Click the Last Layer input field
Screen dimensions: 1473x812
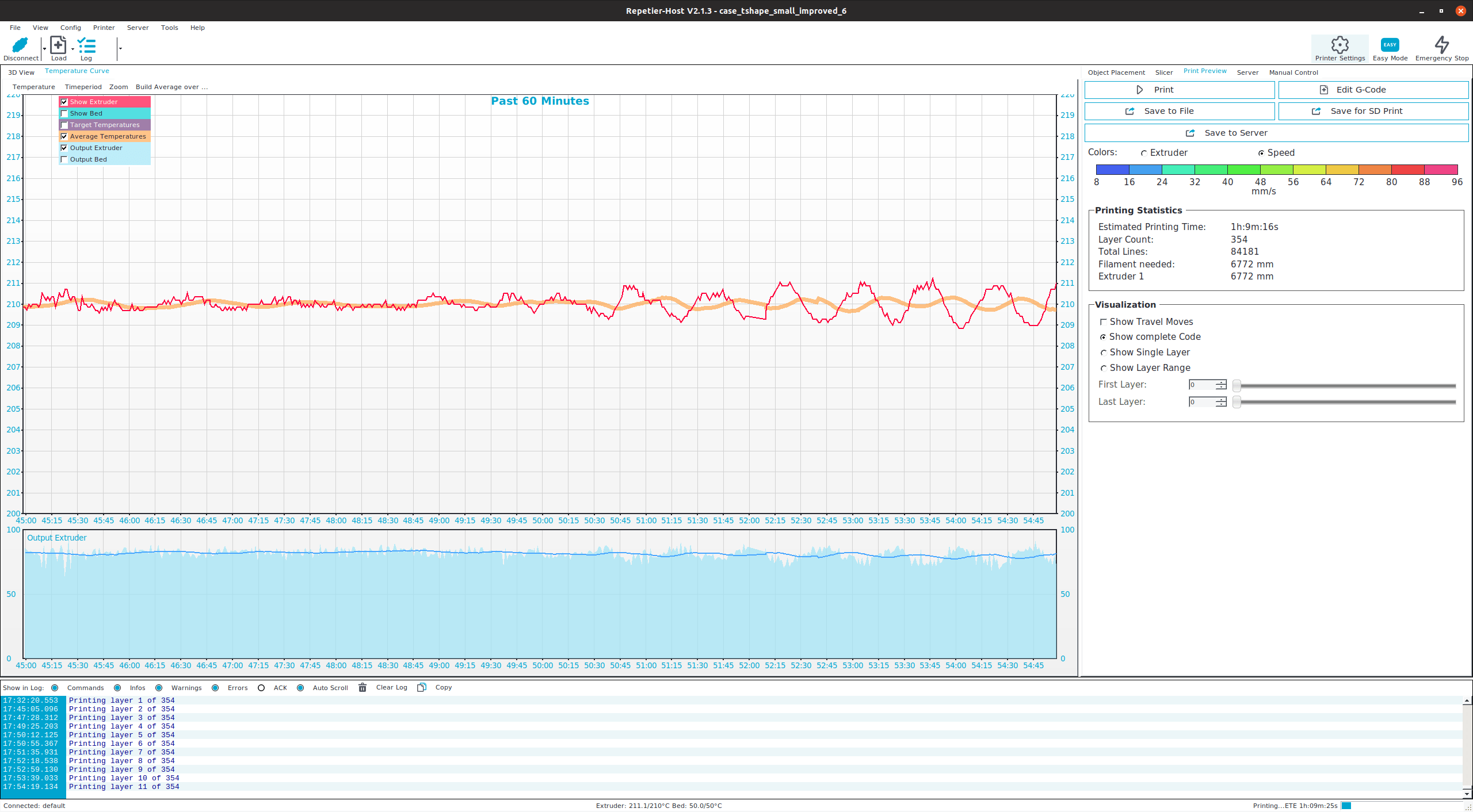tap(1202, 402)
